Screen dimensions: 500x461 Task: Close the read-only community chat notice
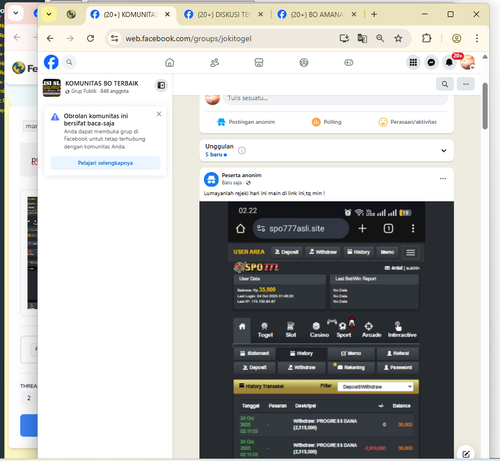[x=159, y=114]
